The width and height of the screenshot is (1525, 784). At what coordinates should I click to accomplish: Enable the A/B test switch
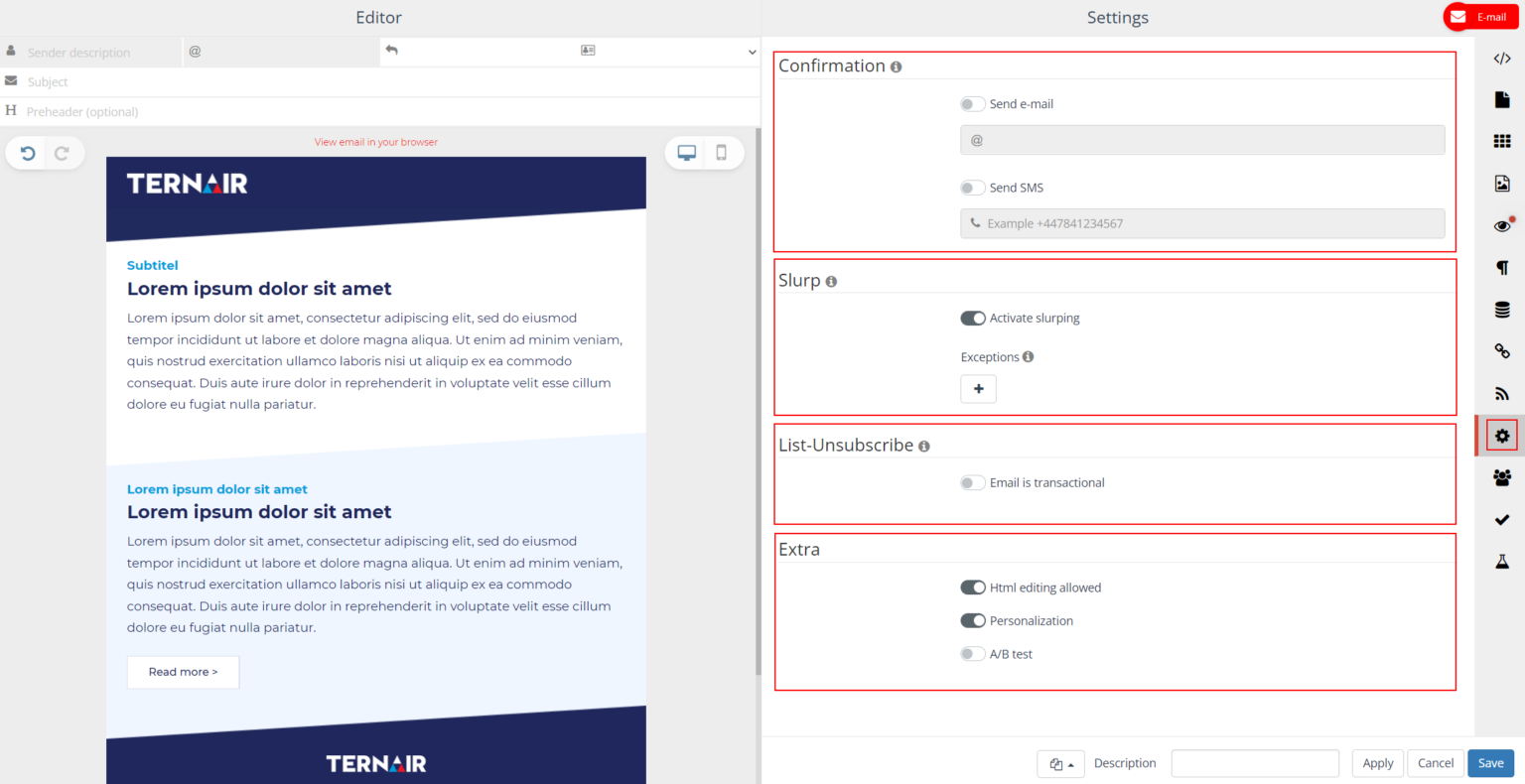click(x=973, y=654)
